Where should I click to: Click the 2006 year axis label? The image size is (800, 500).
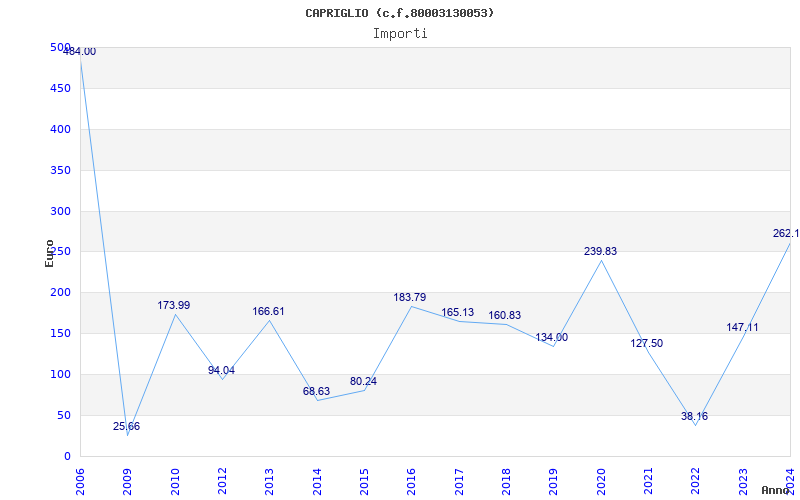[x=80, y=482]
